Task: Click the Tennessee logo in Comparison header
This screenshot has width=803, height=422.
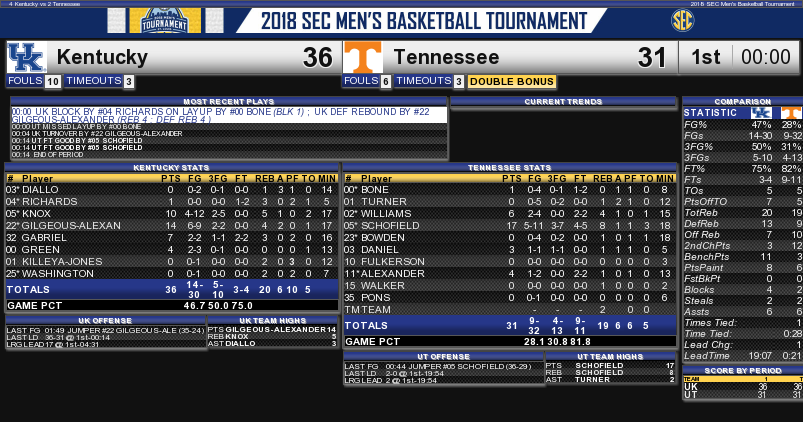Action: tap(791, 113)
